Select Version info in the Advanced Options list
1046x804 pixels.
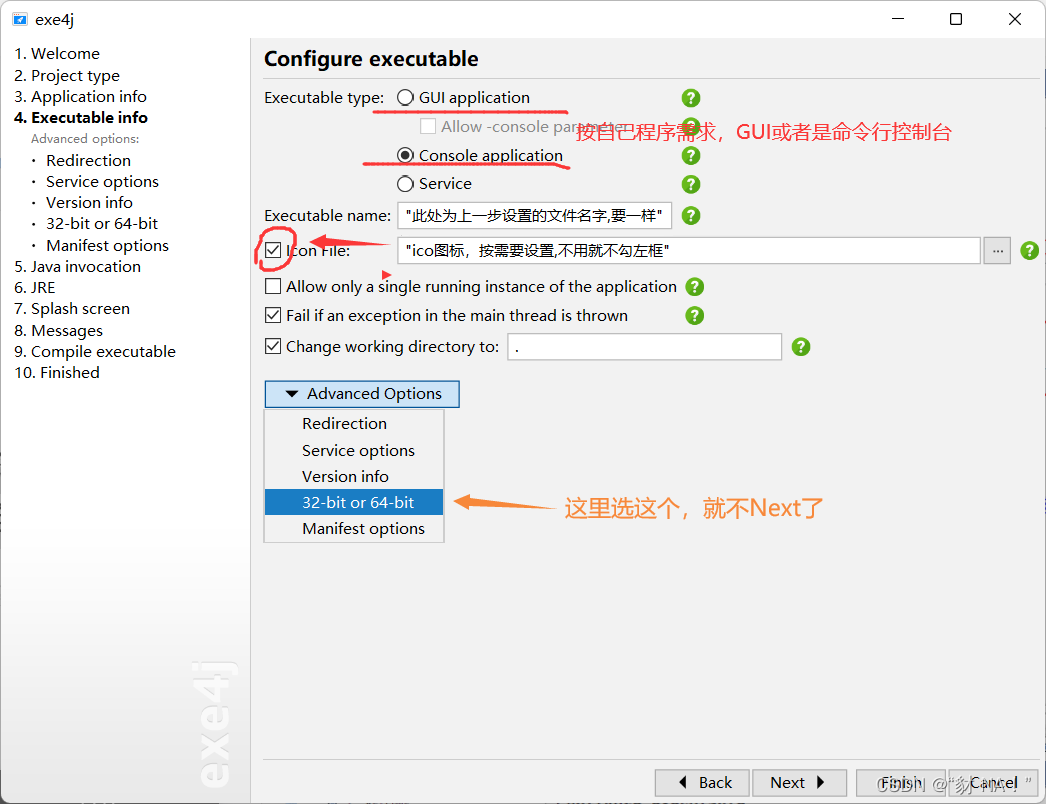click(x=345, y=476)
